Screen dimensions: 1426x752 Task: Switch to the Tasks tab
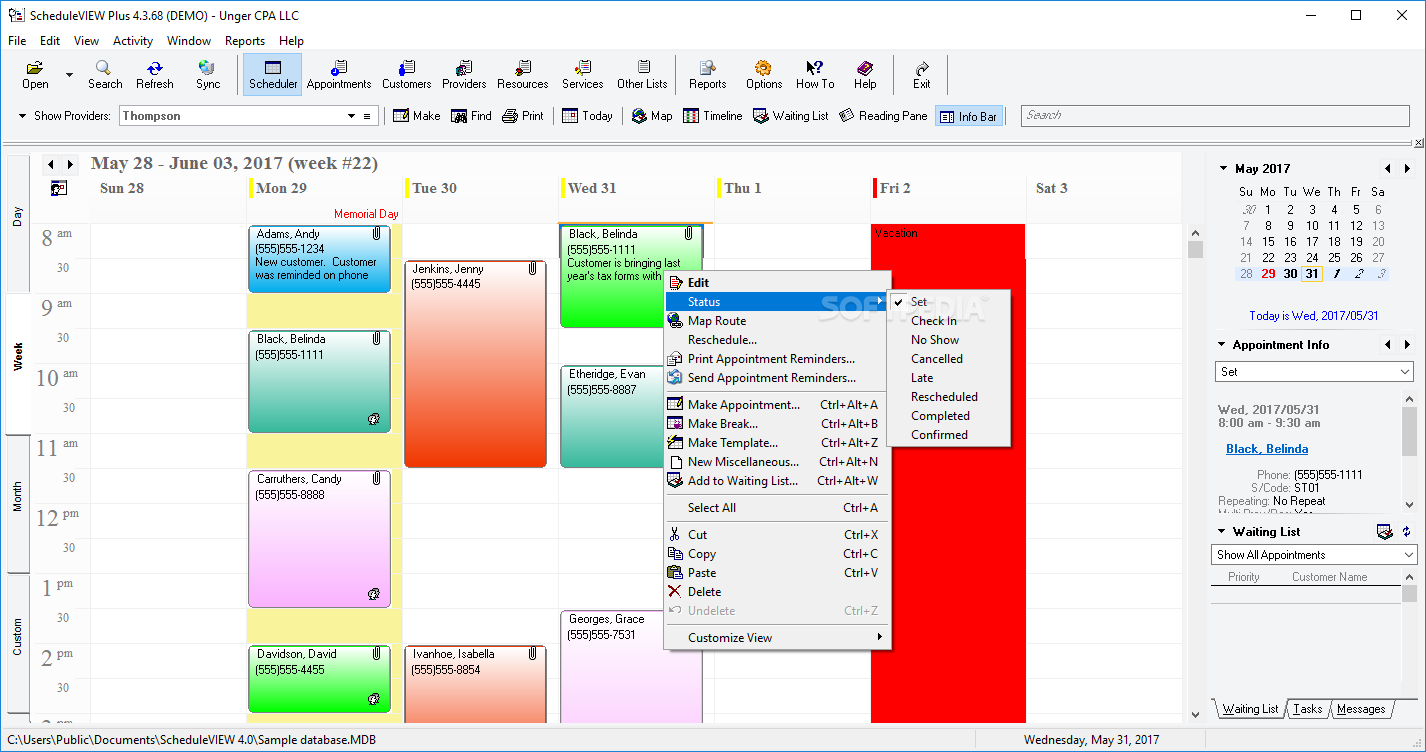point(1307,709)
